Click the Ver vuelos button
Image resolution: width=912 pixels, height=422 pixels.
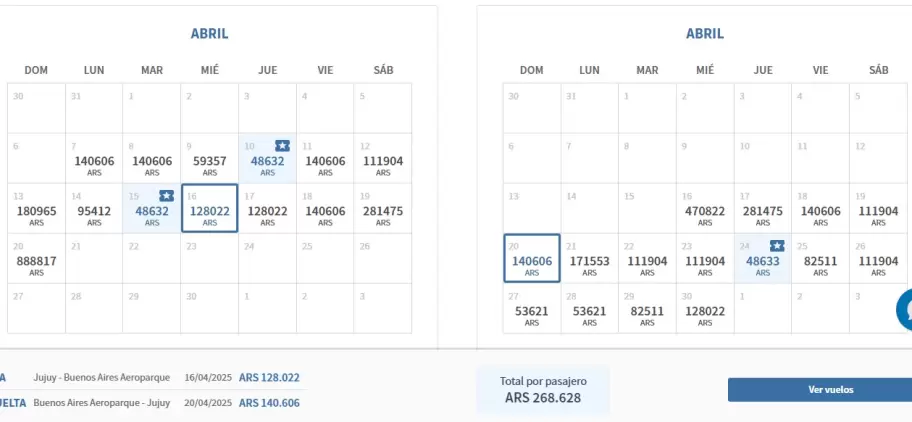[x=820, y=389]
